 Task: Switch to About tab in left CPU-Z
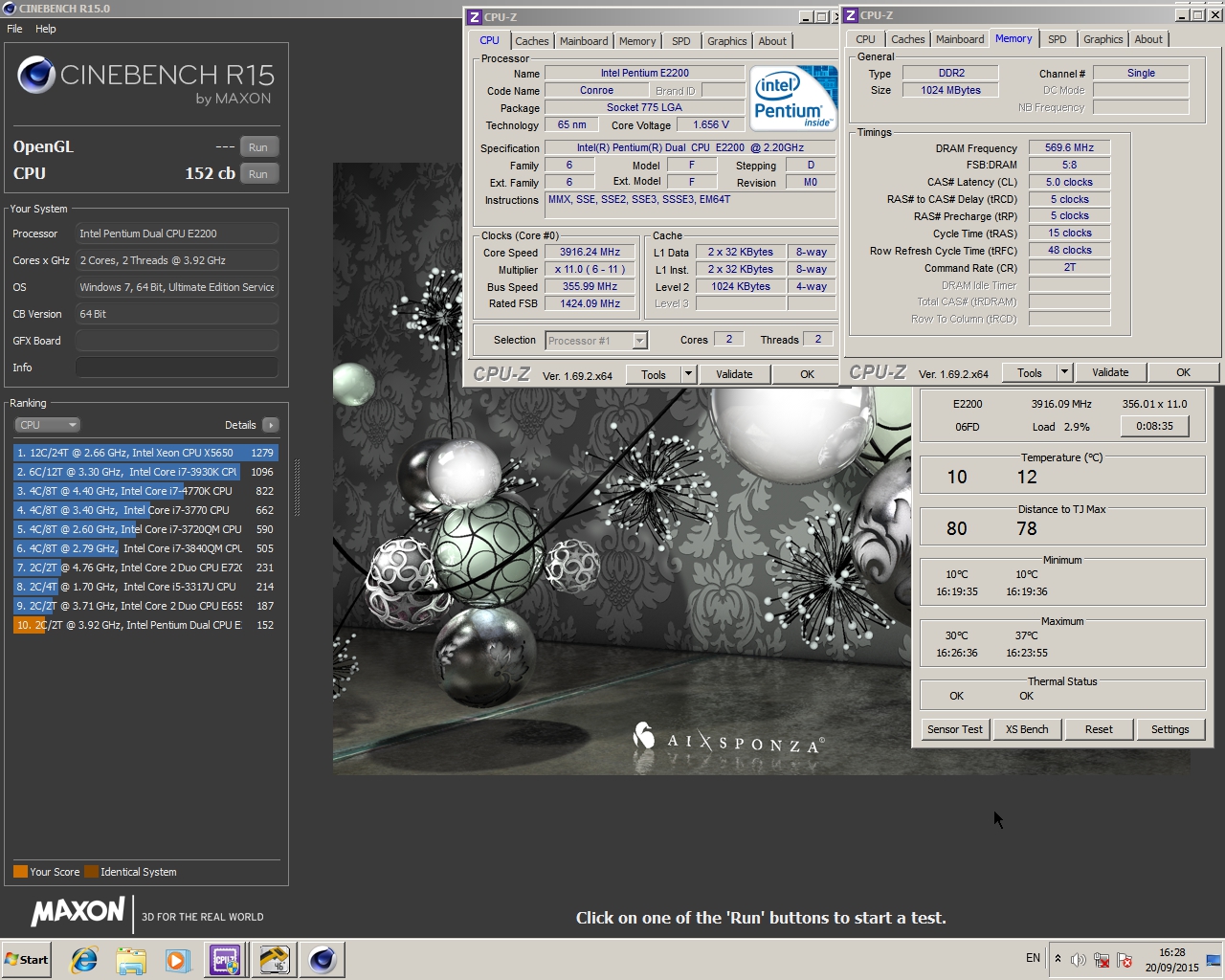[772, 41]
